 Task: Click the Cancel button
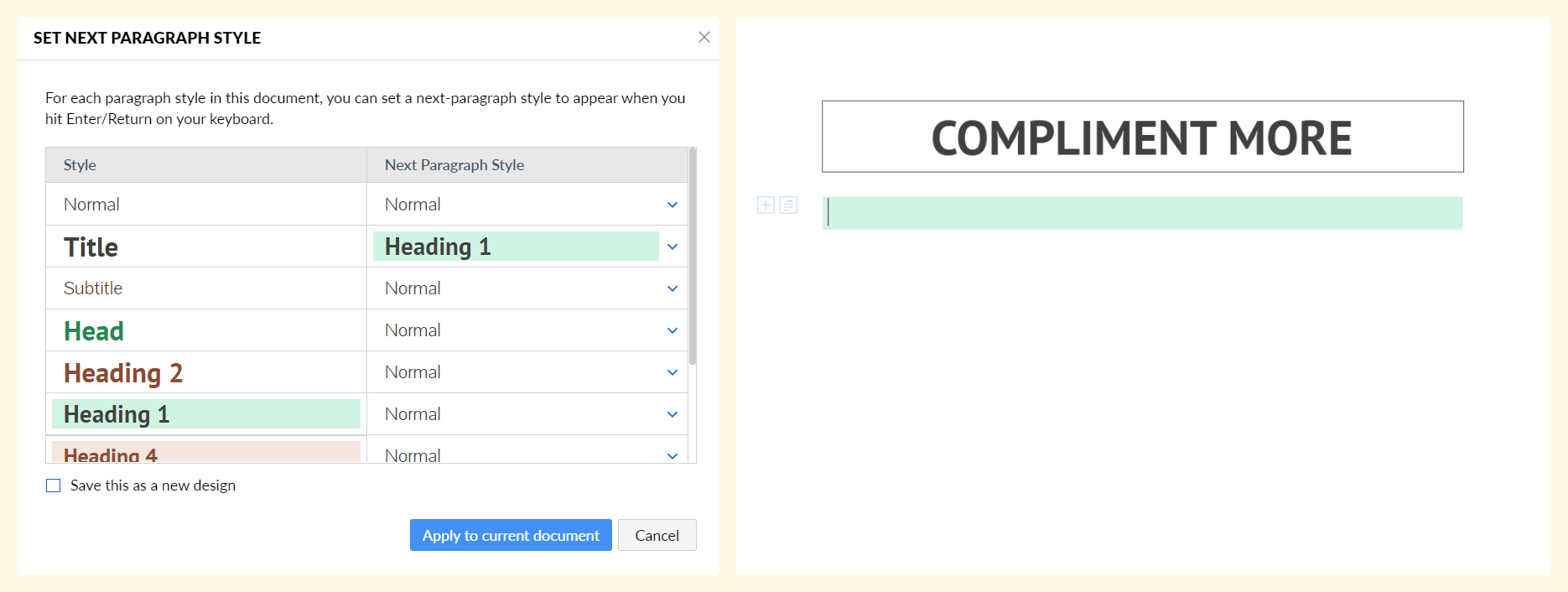point(657,535)
